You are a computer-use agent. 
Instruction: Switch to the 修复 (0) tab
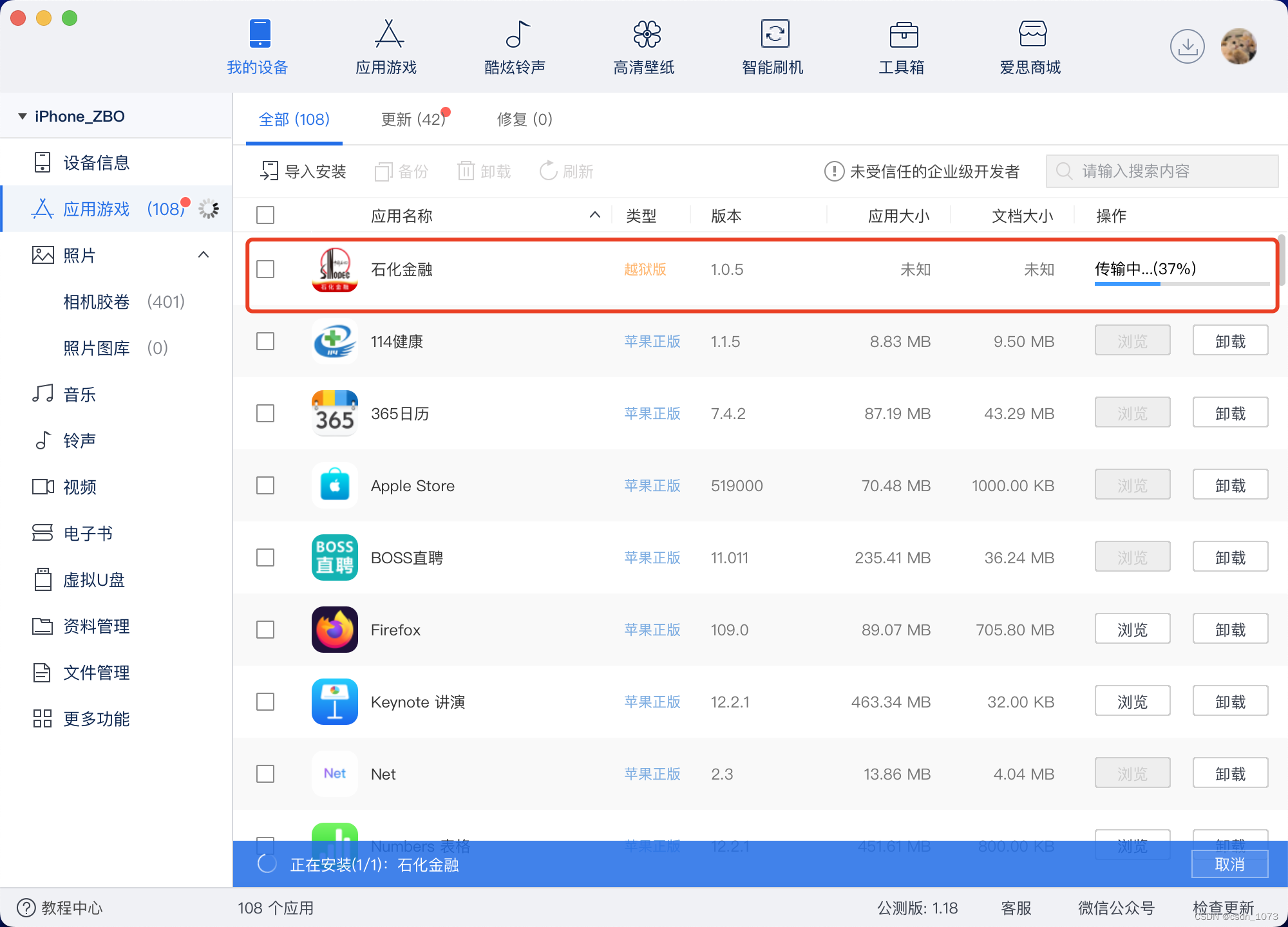[525, 120]
